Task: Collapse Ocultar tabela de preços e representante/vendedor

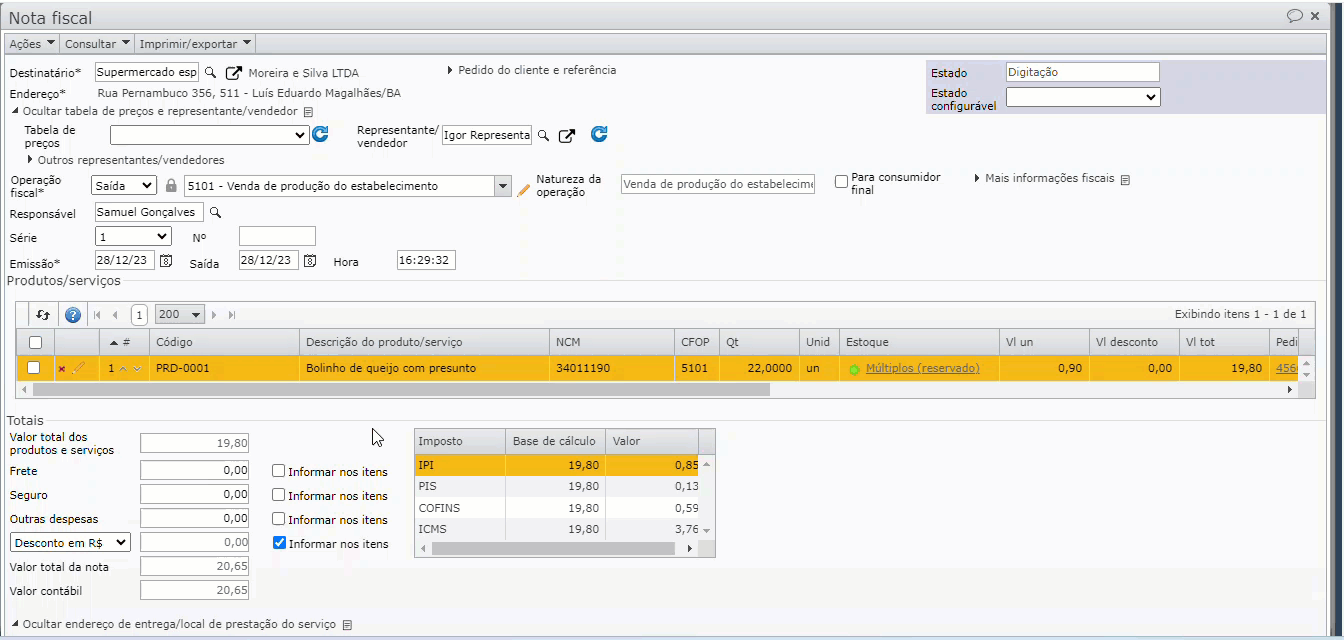Action: (156, 112)
